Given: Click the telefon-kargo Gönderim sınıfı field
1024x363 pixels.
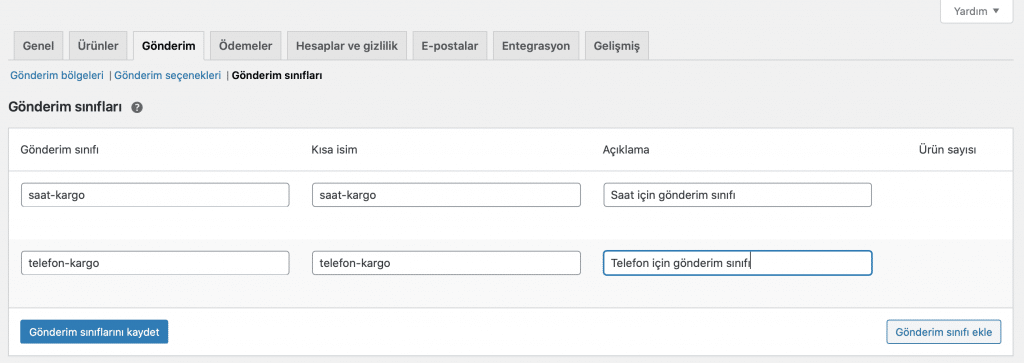Looking at the screenshot, I should click(155, 263).
